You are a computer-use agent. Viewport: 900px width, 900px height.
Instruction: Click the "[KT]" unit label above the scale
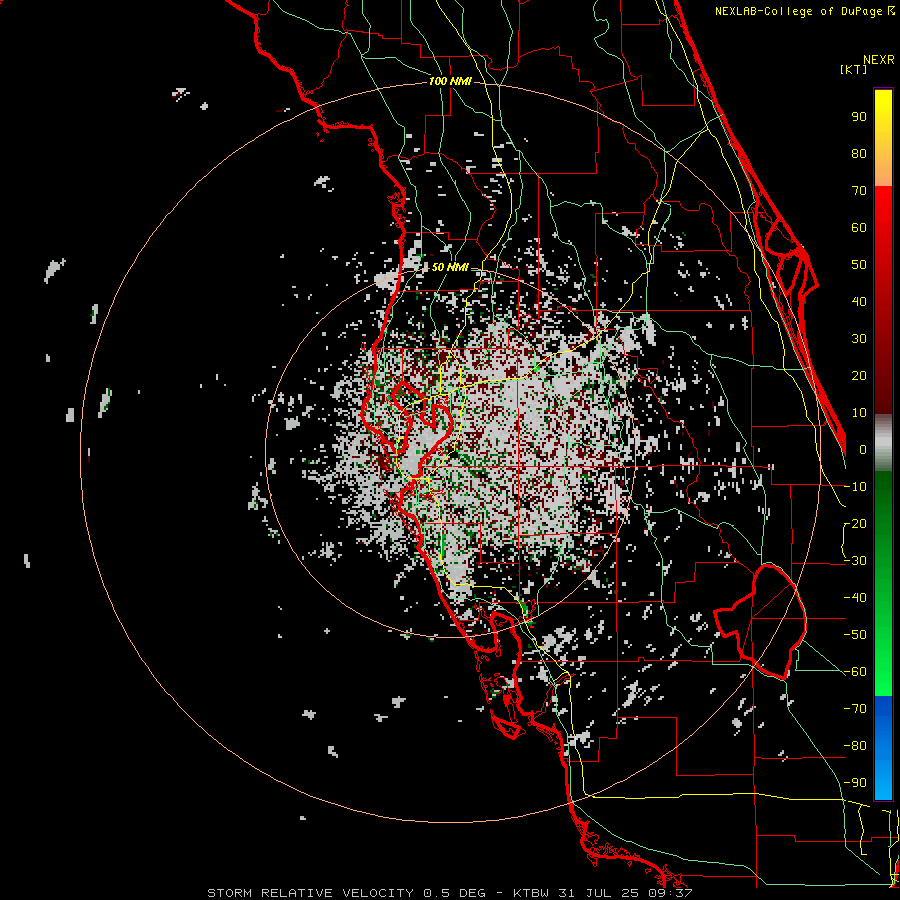click(854, 69)
